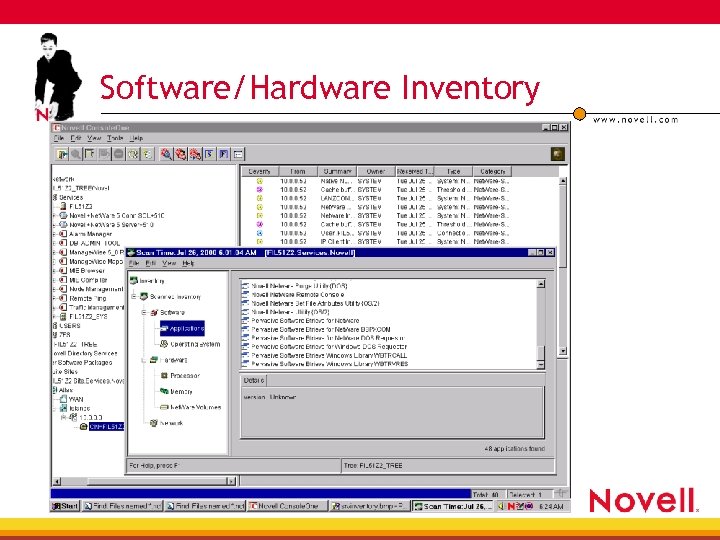Image resolution: width=720 pixels, height=540 pixels.
Task: Click the blue F toolbar icon
Action: [224, 154]
